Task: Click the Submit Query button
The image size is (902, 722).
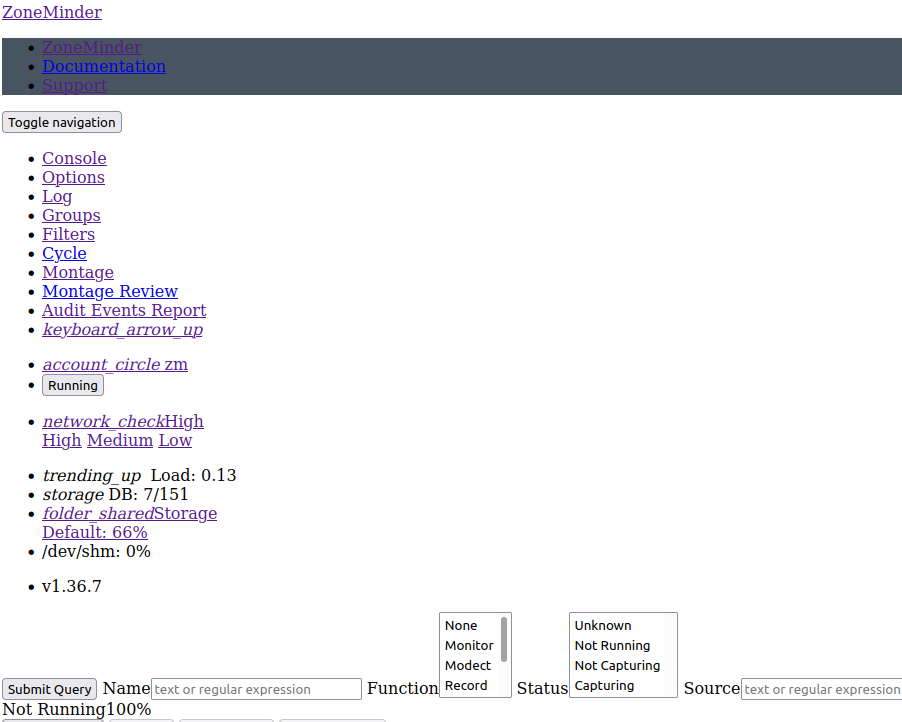Action: [49, 689]
